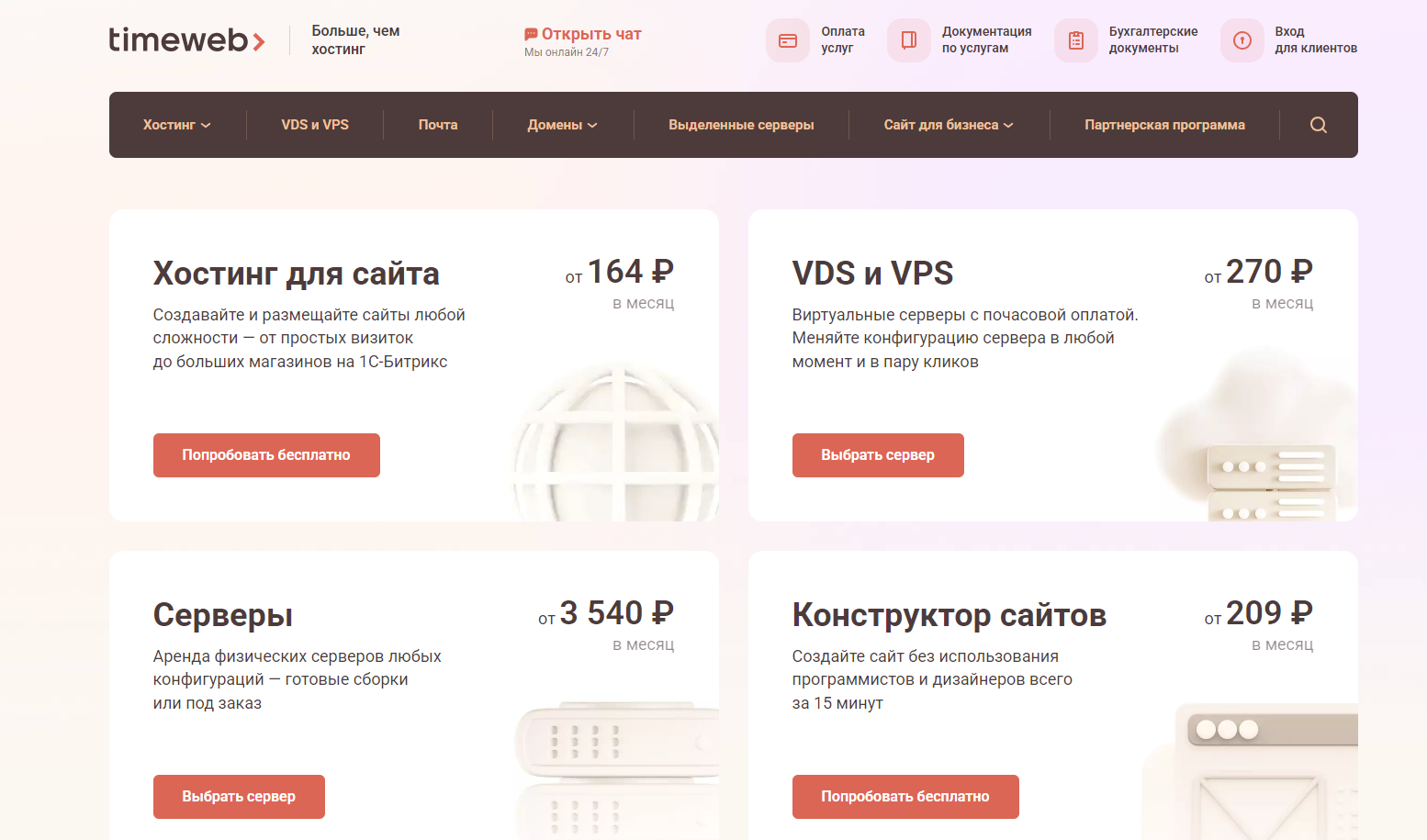Click the chat bubble icon
This screenshot has height=840, width=1427.
pos(531,34)
